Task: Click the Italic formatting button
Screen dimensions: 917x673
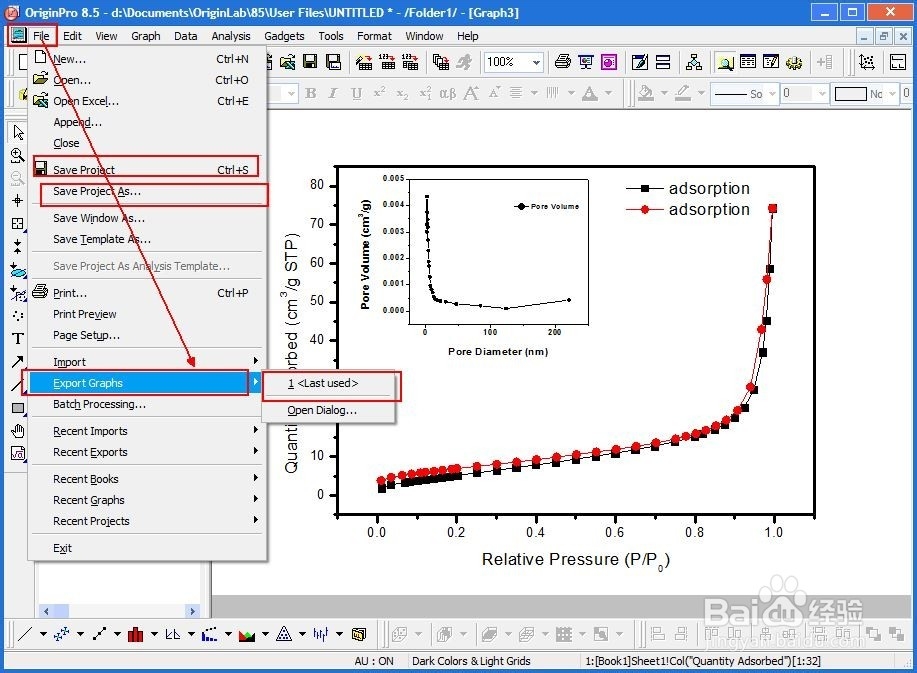Action: [333, 93]
